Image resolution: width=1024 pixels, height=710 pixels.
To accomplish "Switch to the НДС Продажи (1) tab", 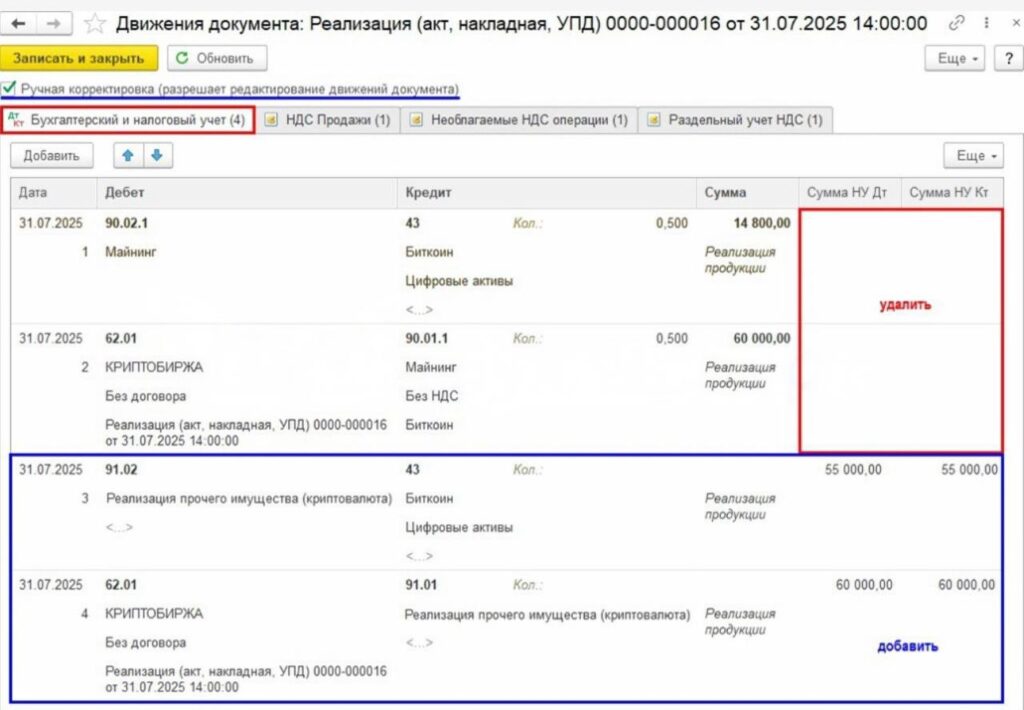I will point(328,120).
